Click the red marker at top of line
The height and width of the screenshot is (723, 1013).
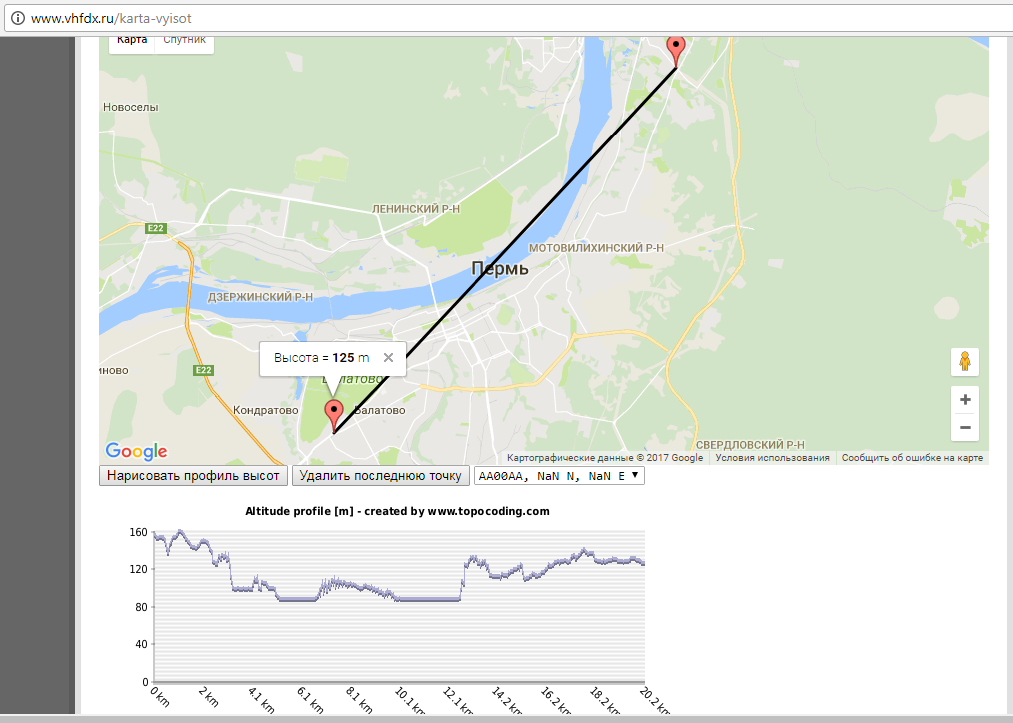coord(676,48)
